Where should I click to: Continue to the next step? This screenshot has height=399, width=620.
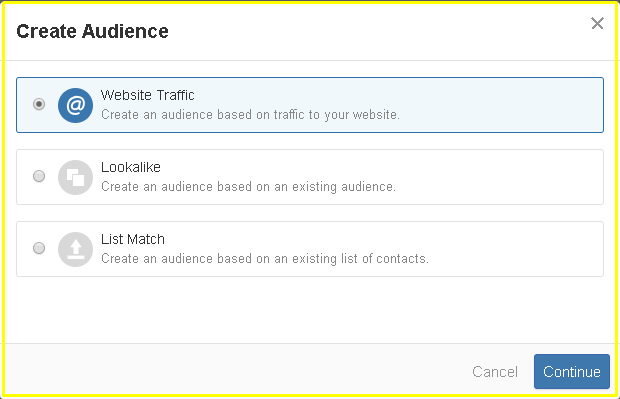pyautogui.click(x=572, y=371)
